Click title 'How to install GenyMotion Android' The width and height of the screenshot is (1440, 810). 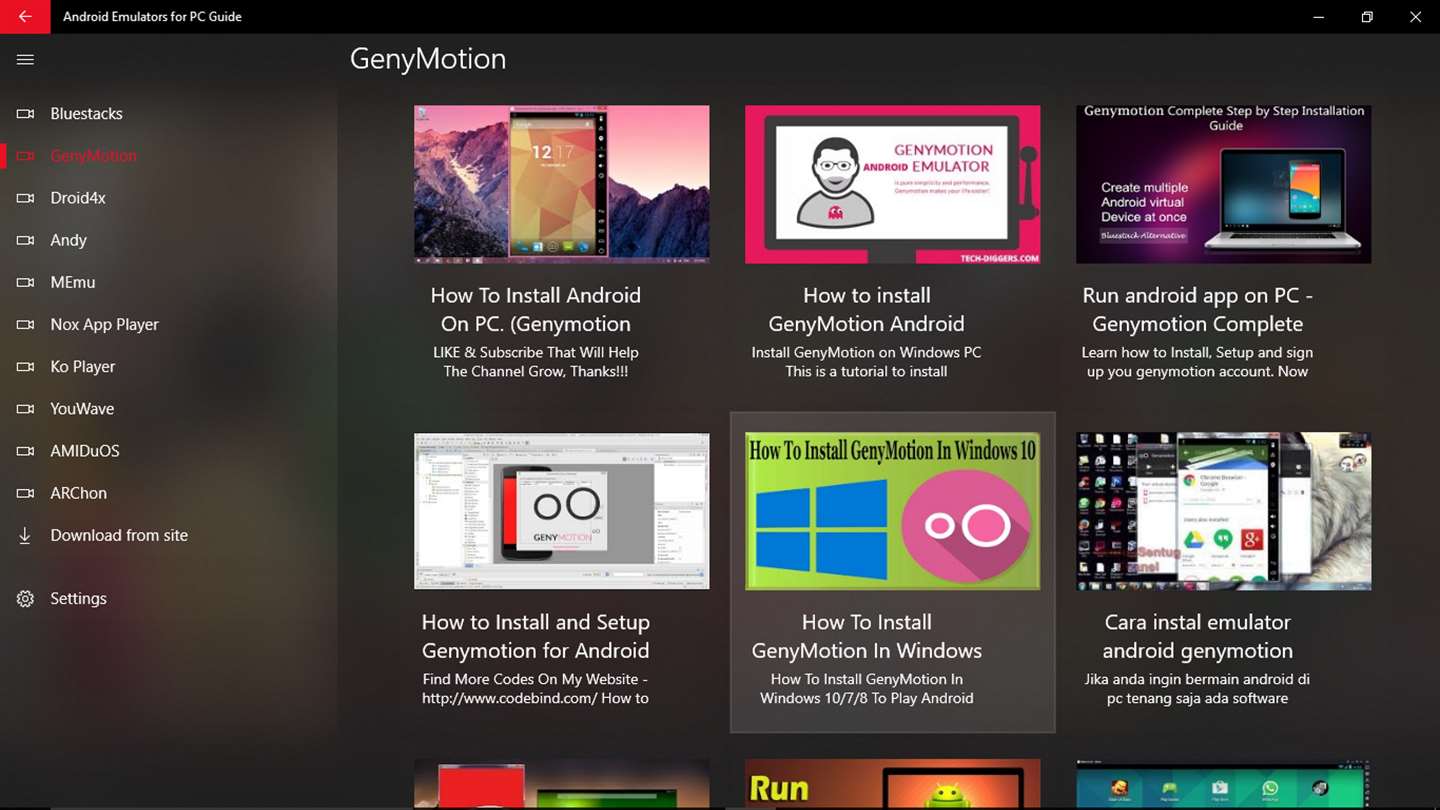(867, 309)
